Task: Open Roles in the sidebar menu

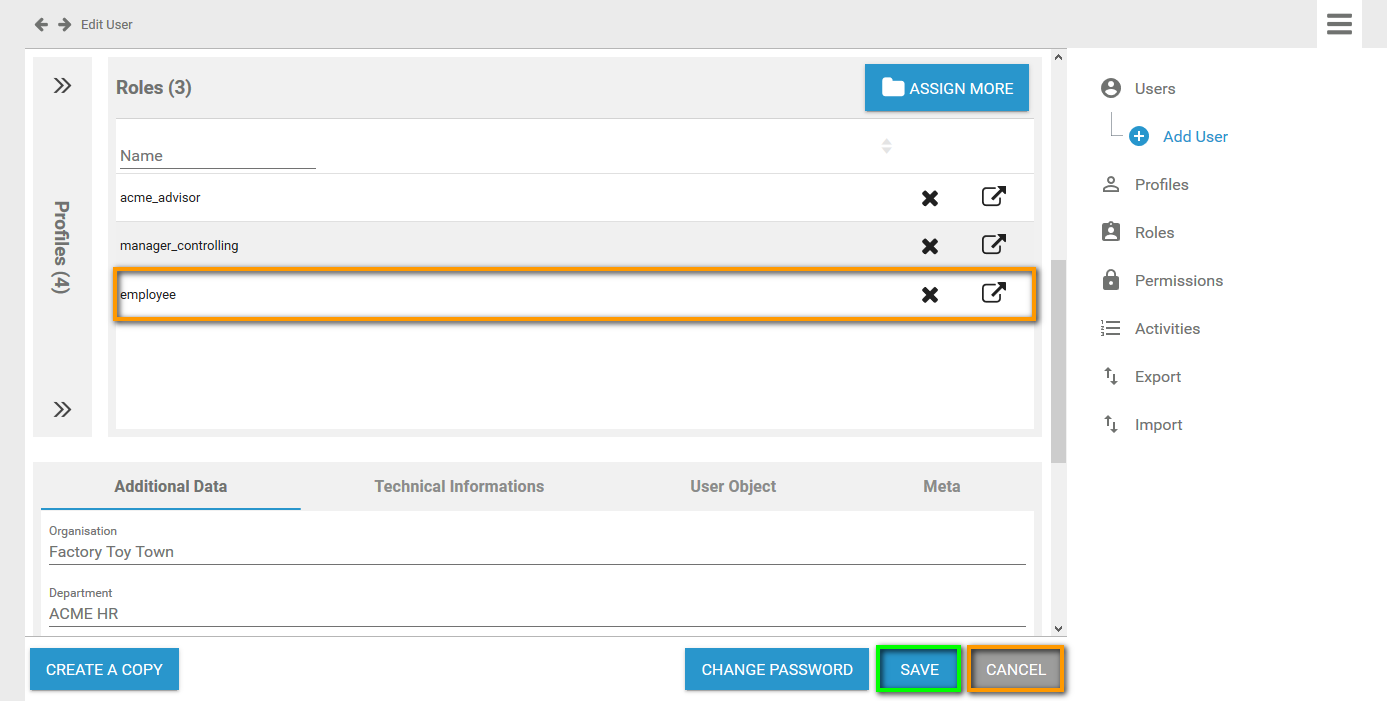Action: (1154, 232)
